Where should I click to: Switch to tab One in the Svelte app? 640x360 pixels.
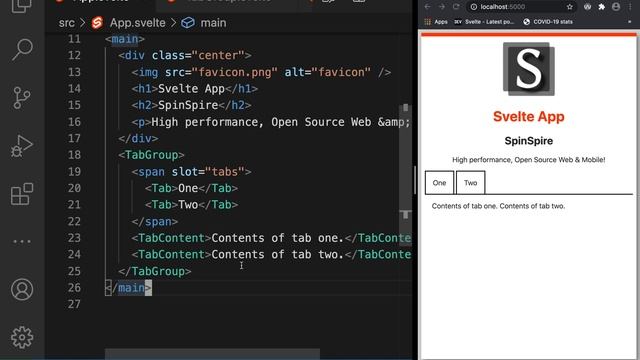click(x=439, y=183)
